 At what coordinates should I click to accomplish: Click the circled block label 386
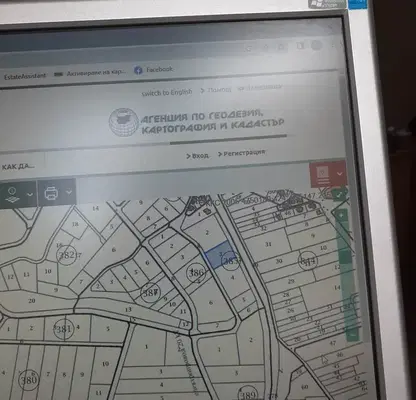point(196,273)
